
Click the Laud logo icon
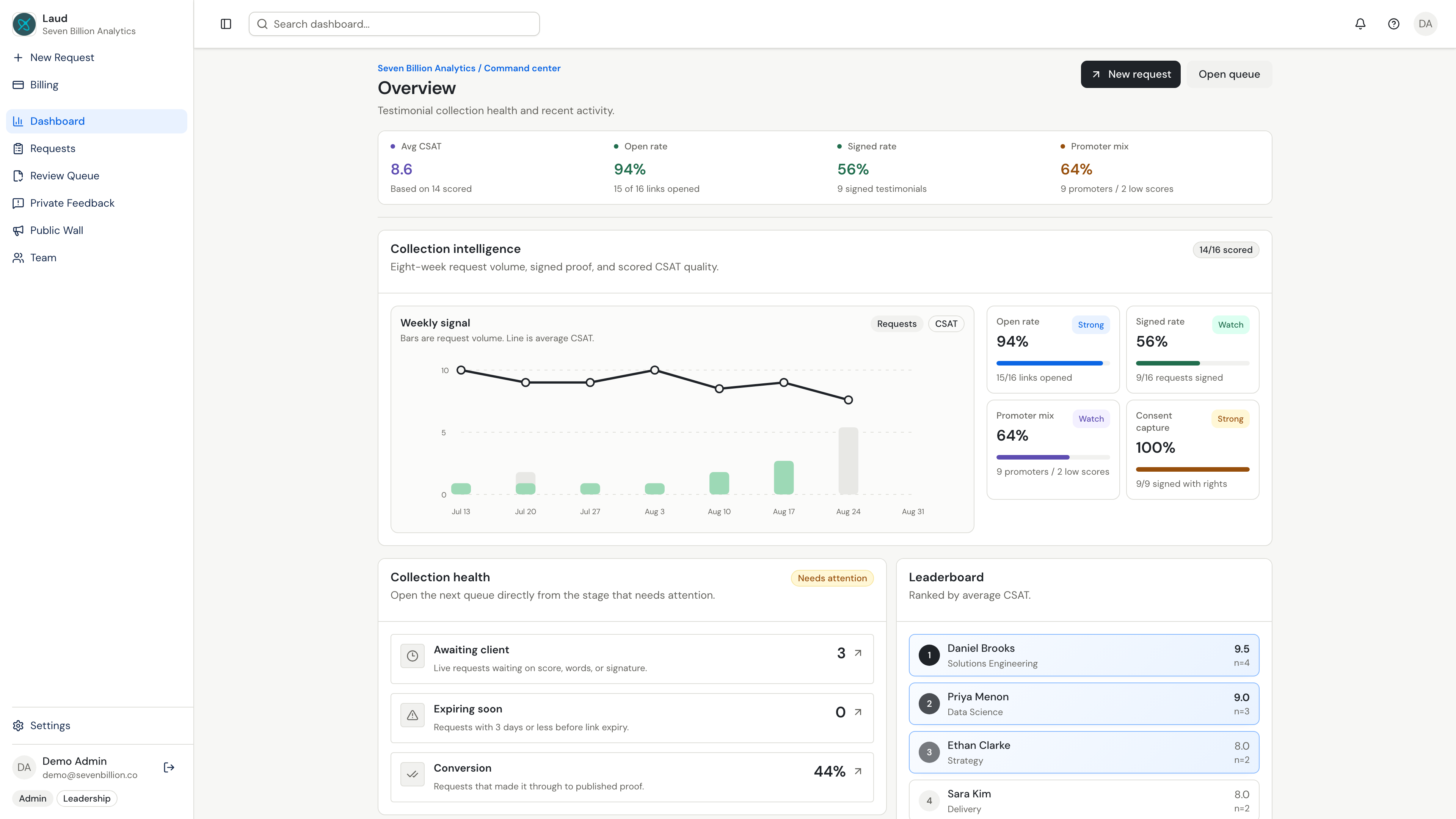(24, 24)
